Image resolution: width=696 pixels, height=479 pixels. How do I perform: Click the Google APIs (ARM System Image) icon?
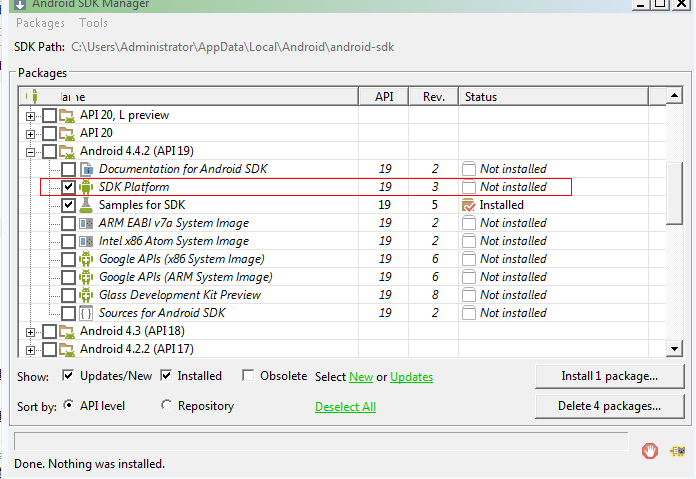86,277
